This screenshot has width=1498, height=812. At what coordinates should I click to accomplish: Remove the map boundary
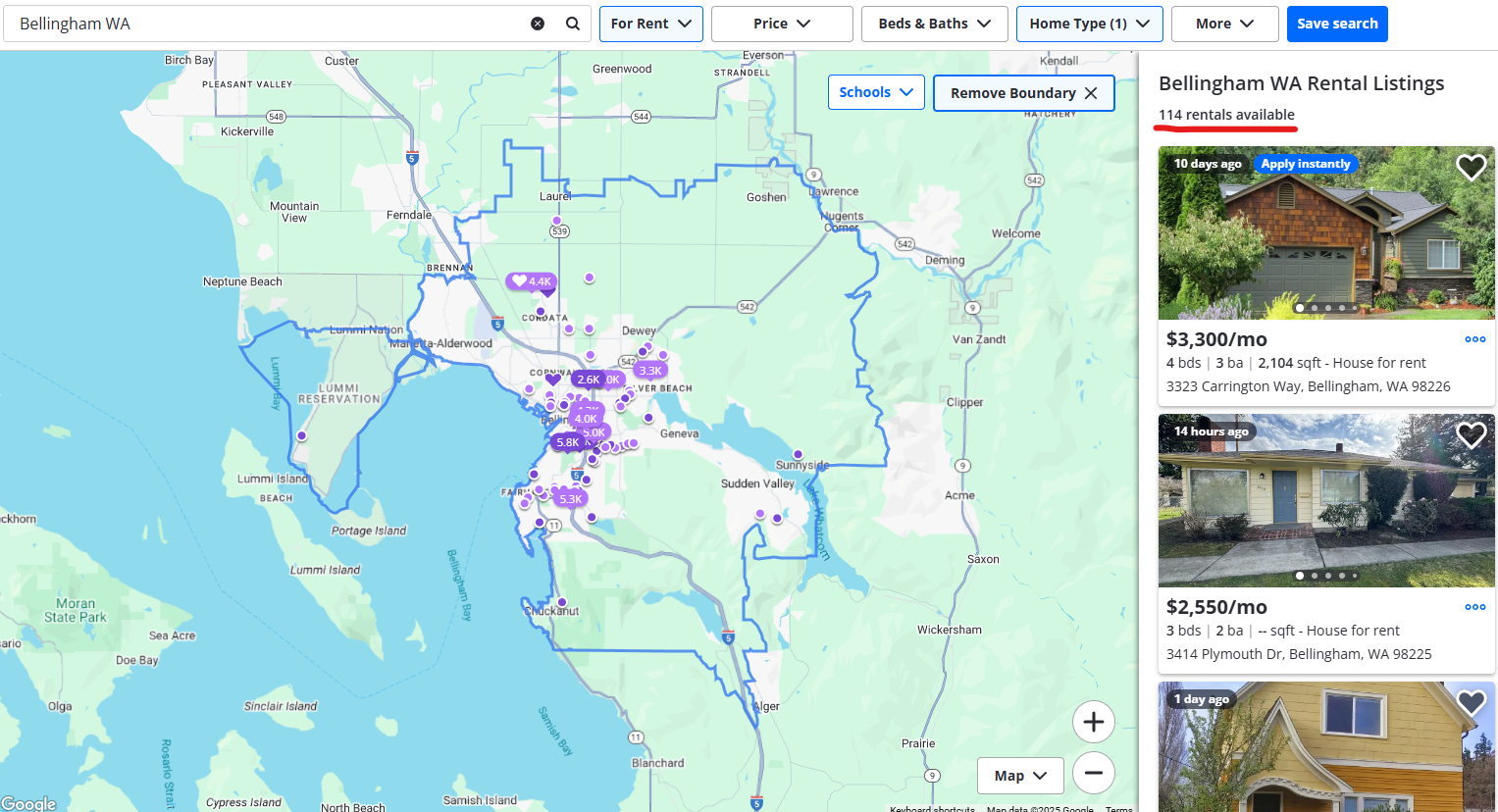pos(1023,93)
